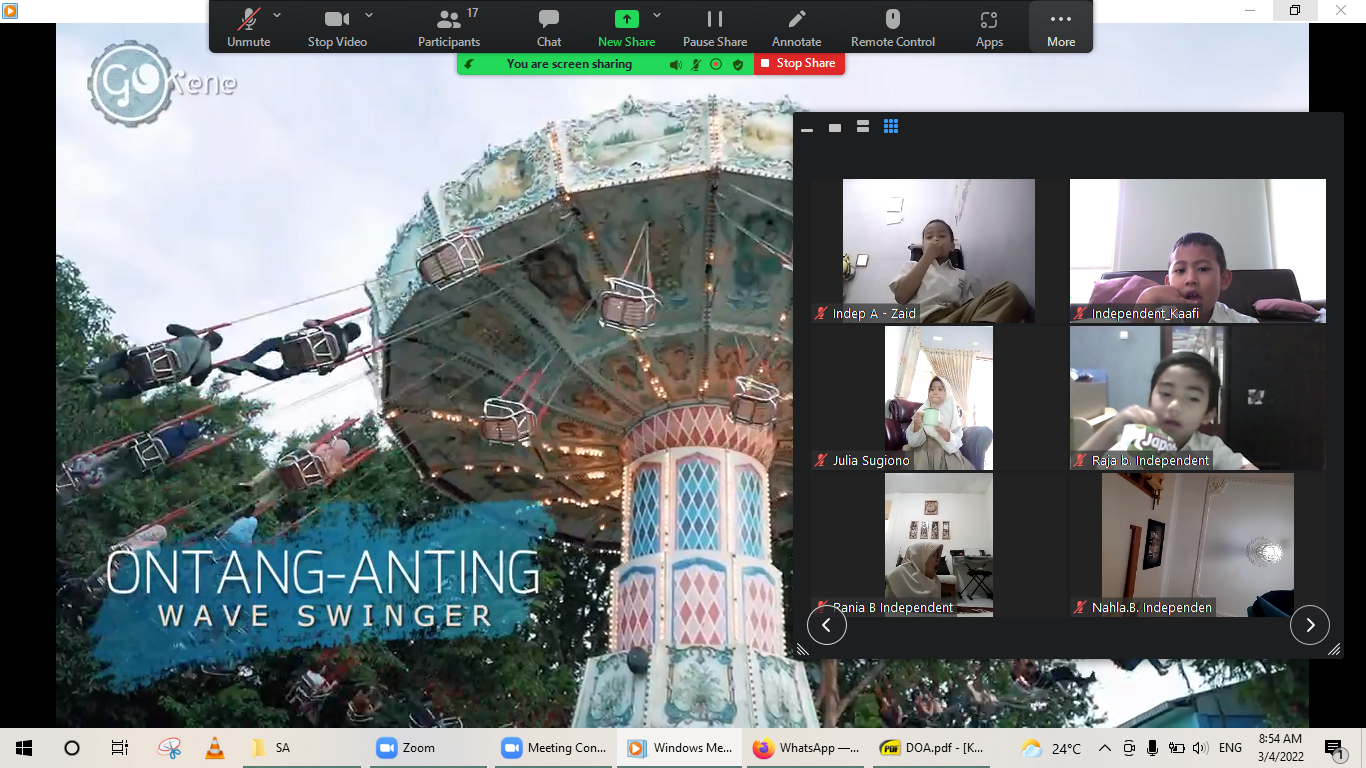Click the Raja b. Independent name label

pyautogui.click(x=1150, y=461)
